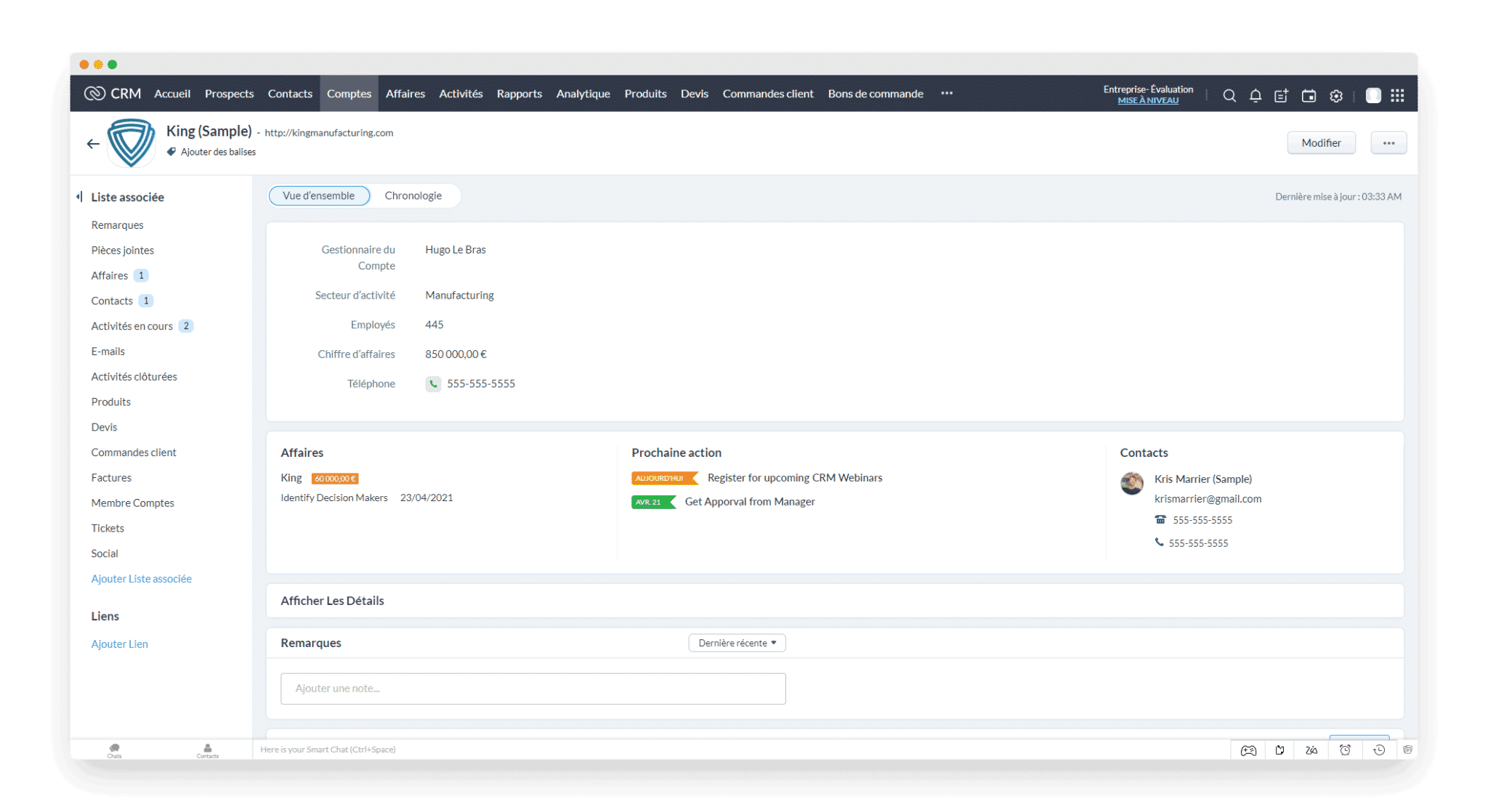Switch to the Chronologie tab

(x=413, y=195)
